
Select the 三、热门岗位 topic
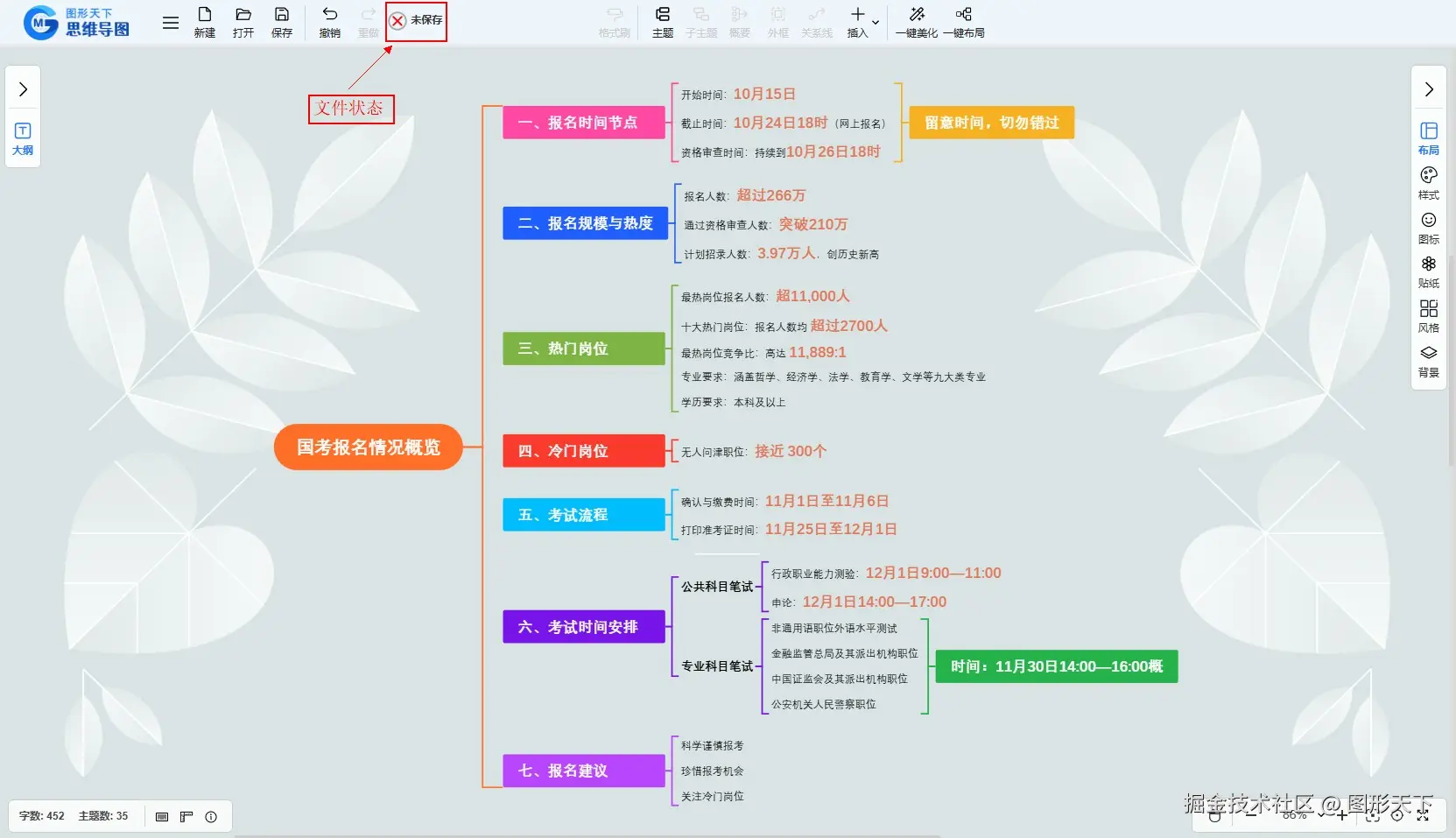pos(584,349)
